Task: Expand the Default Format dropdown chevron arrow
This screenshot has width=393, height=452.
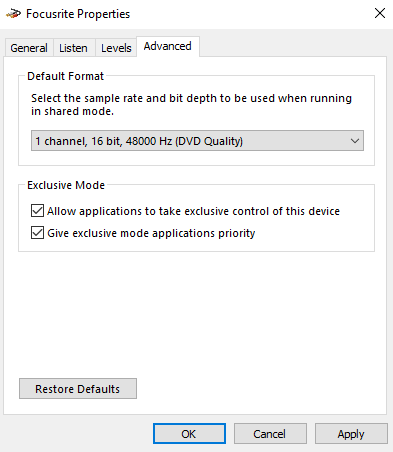Action: tap(355, 141)
